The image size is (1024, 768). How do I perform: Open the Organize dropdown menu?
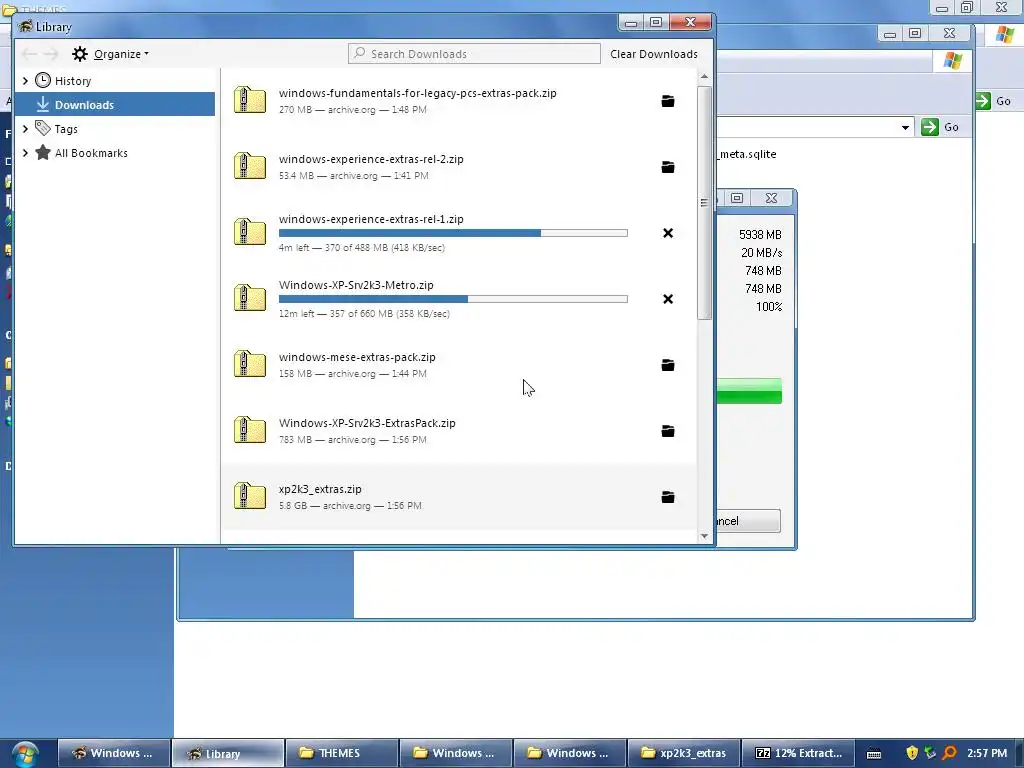tap(121, 54)
